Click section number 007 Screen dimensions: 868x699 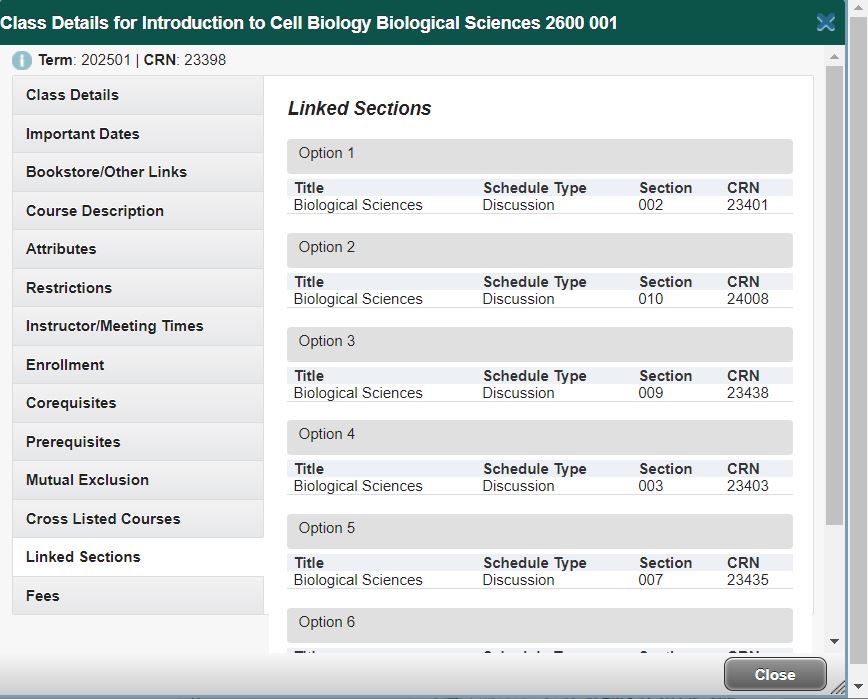pyautogui.click(x=650, y=580)
